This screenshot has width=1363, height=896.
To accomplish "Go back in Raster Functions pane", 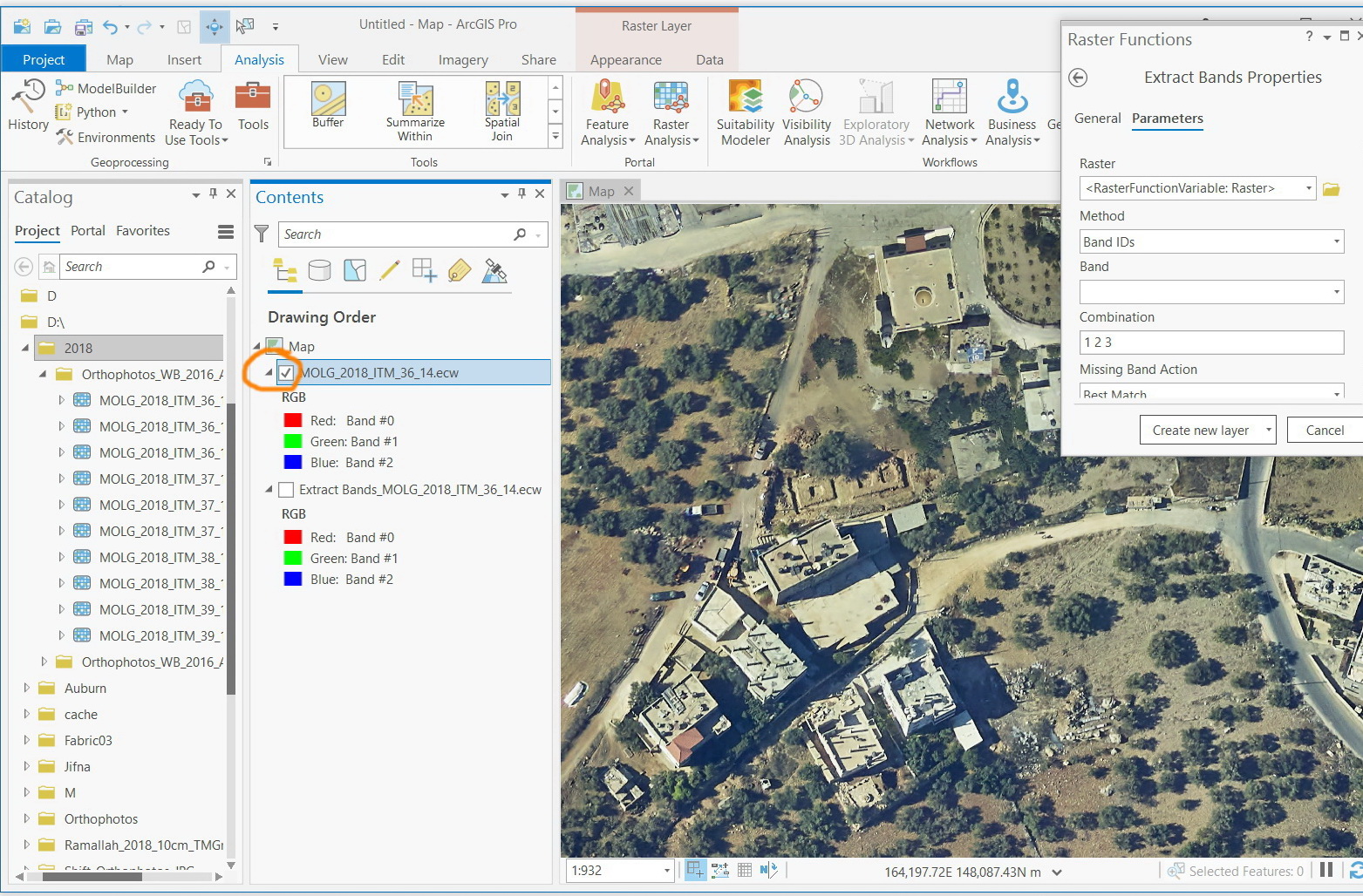I will [1078, 78].
